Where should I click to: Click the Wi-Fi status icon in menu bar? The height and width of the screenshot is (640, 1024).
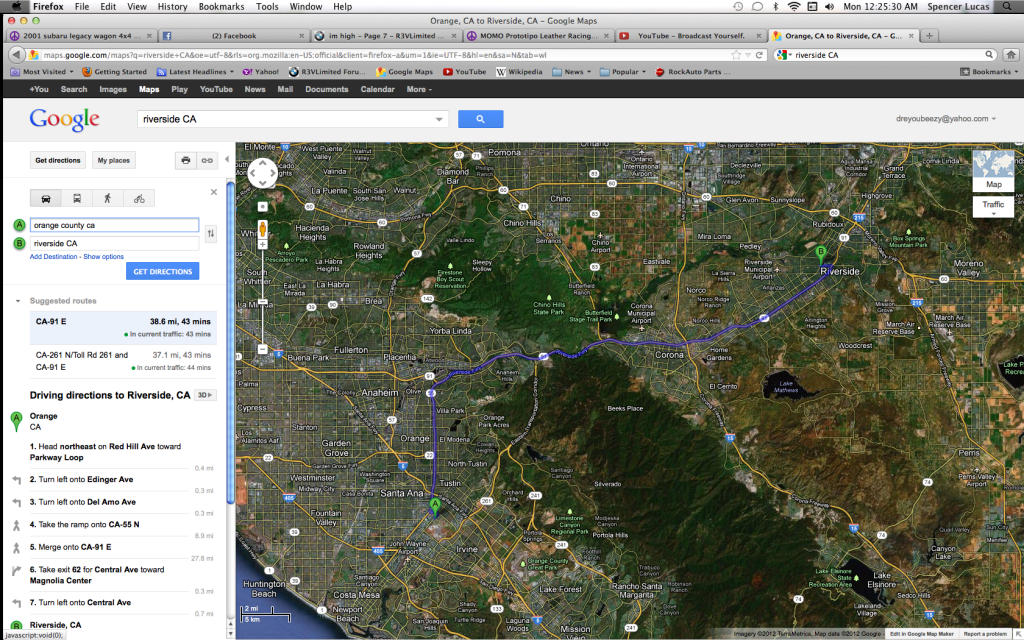(x=793, y=7)
